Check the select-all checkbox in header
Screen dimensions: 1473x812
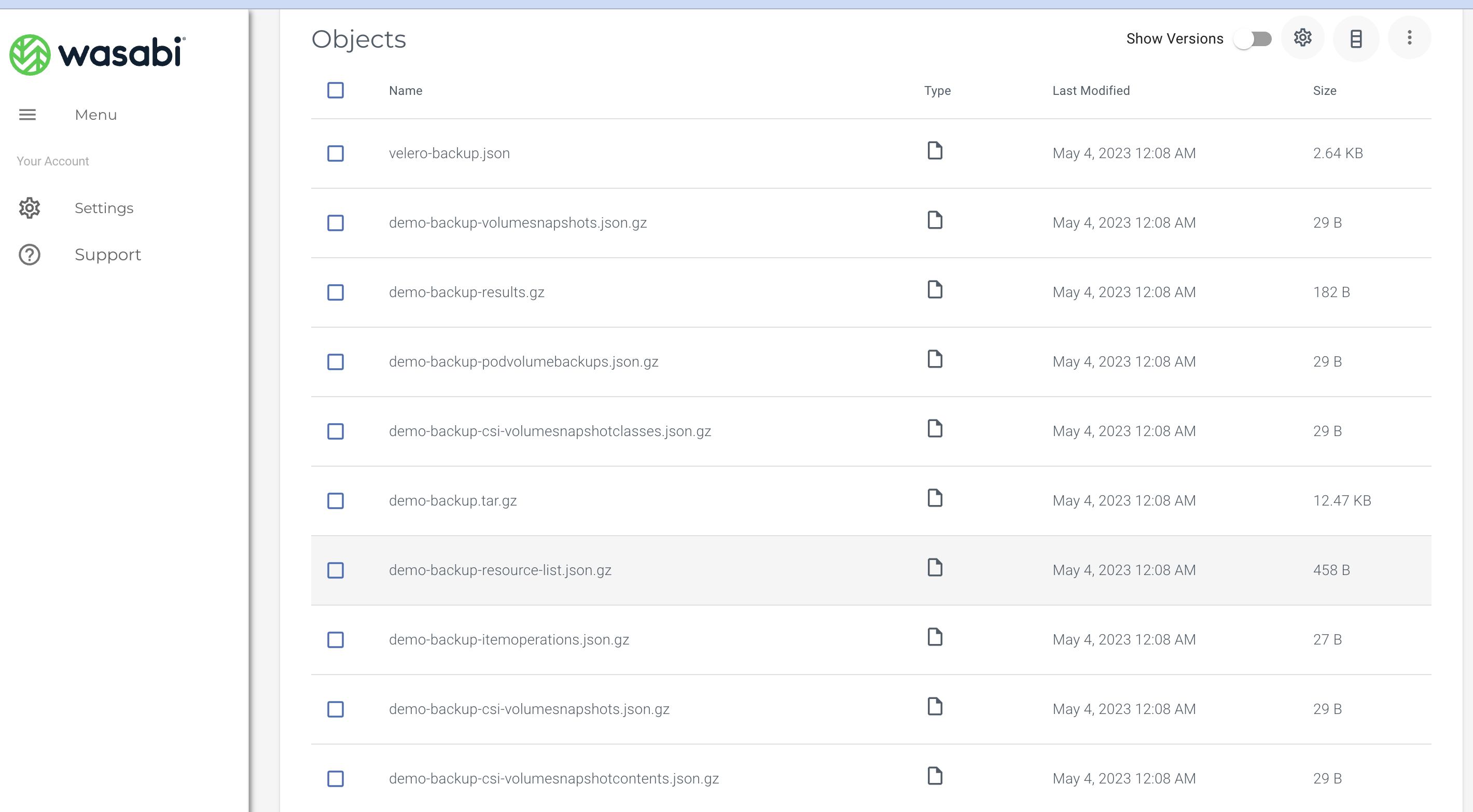click(x=336, y=90)
